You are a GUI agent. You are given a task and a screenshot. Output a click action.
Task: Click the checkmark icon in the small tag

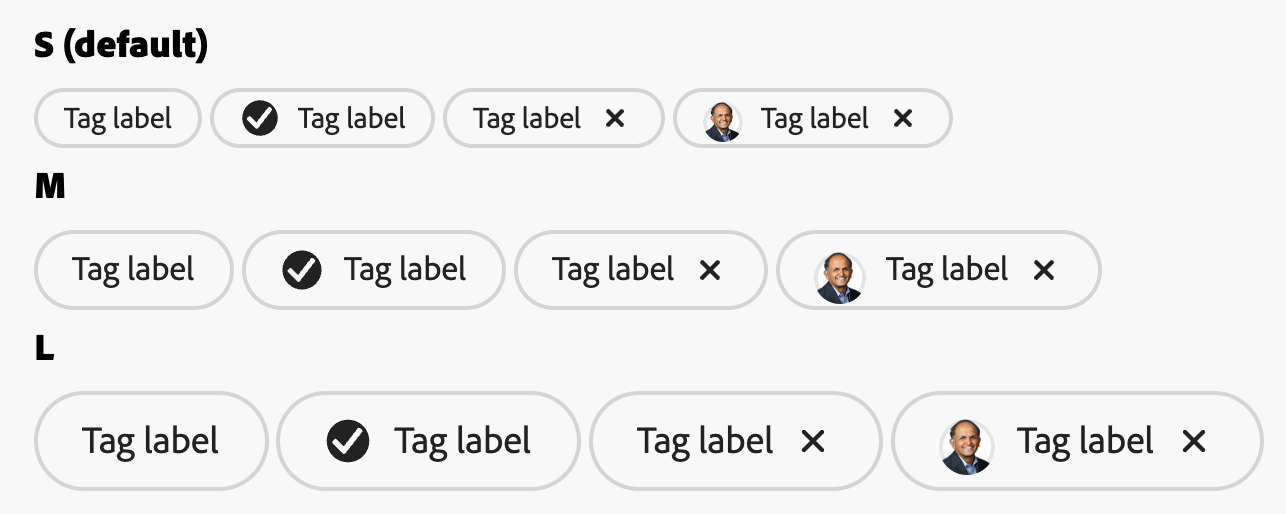point(260,119)
